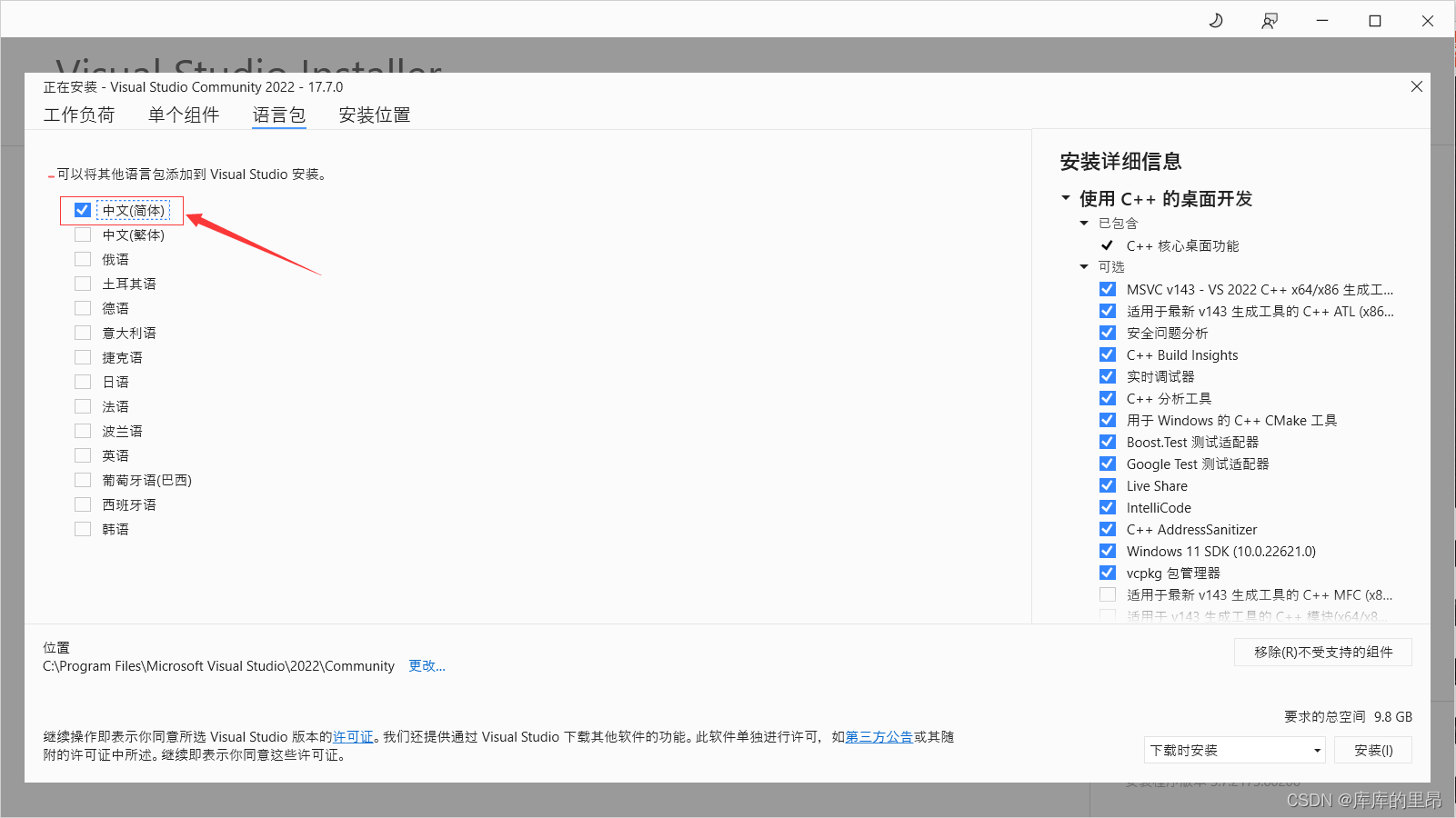Screen dimensions: 1456x818
Task: Click the 安装(I) button
Action: coord(1373,750)
